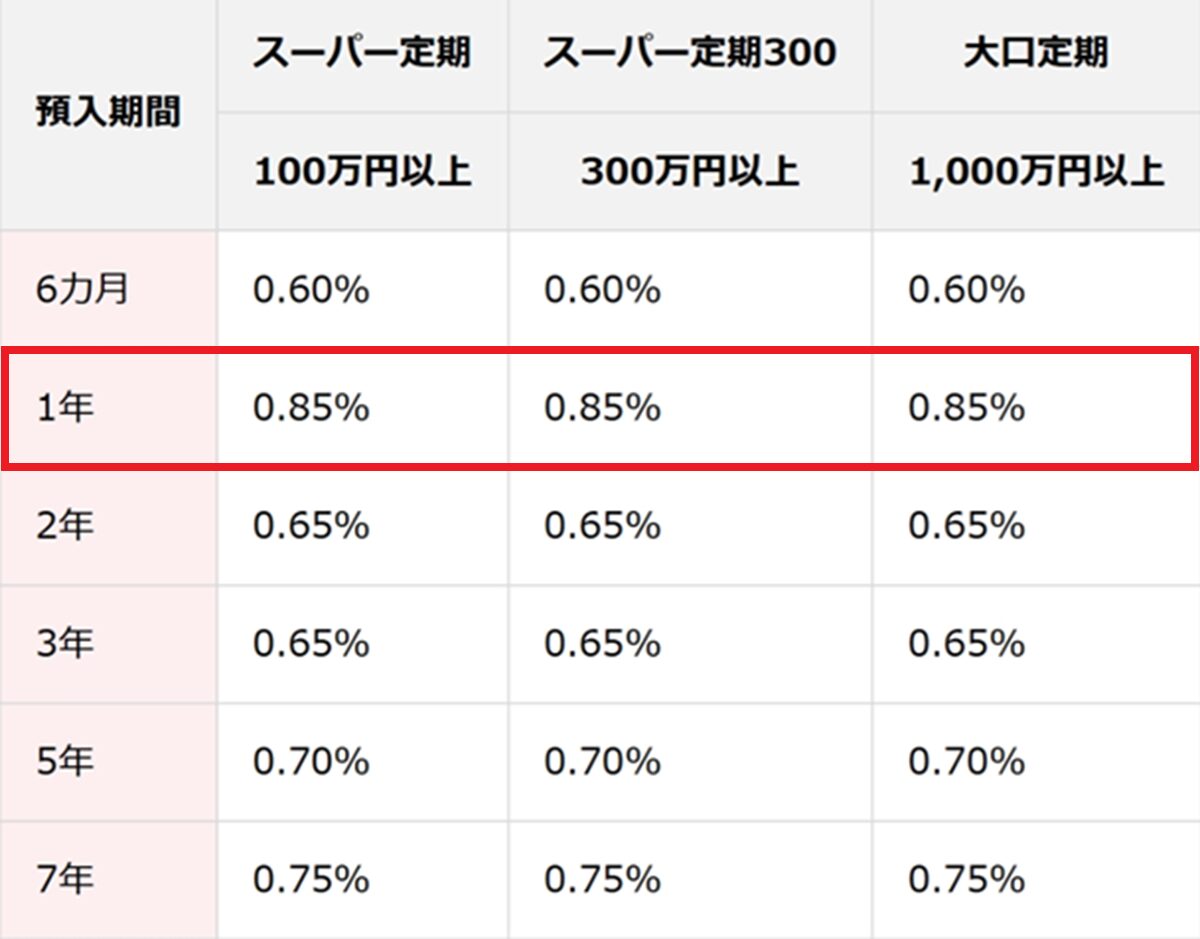Select the 大口定期 column header
Viewport: 1200px width, 939px height.
pyautogui.click(x=1036, y=54)
